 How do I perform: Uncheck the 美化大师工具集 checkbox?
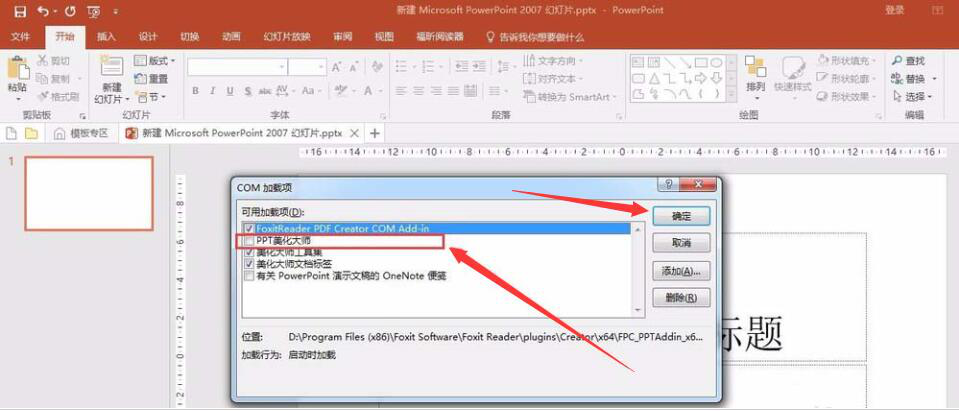pos(249,252)
